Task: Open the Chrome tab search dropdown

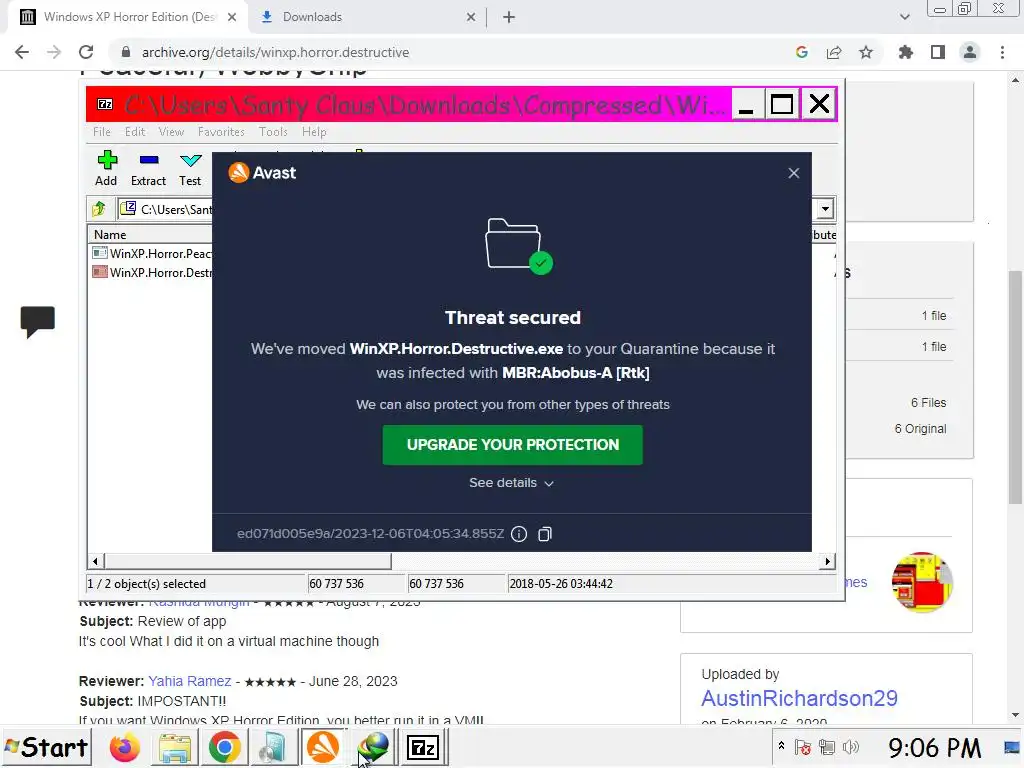Action: click(904, 17)
